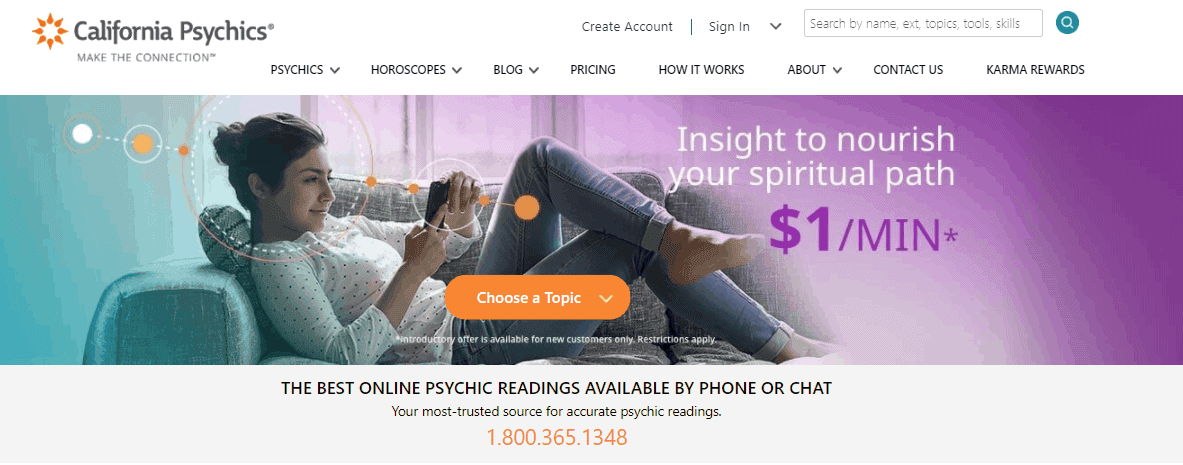Viewport: 1183px width, 465px height.
Task: Click the Choose a Topic button
Action: coord(537,297)
